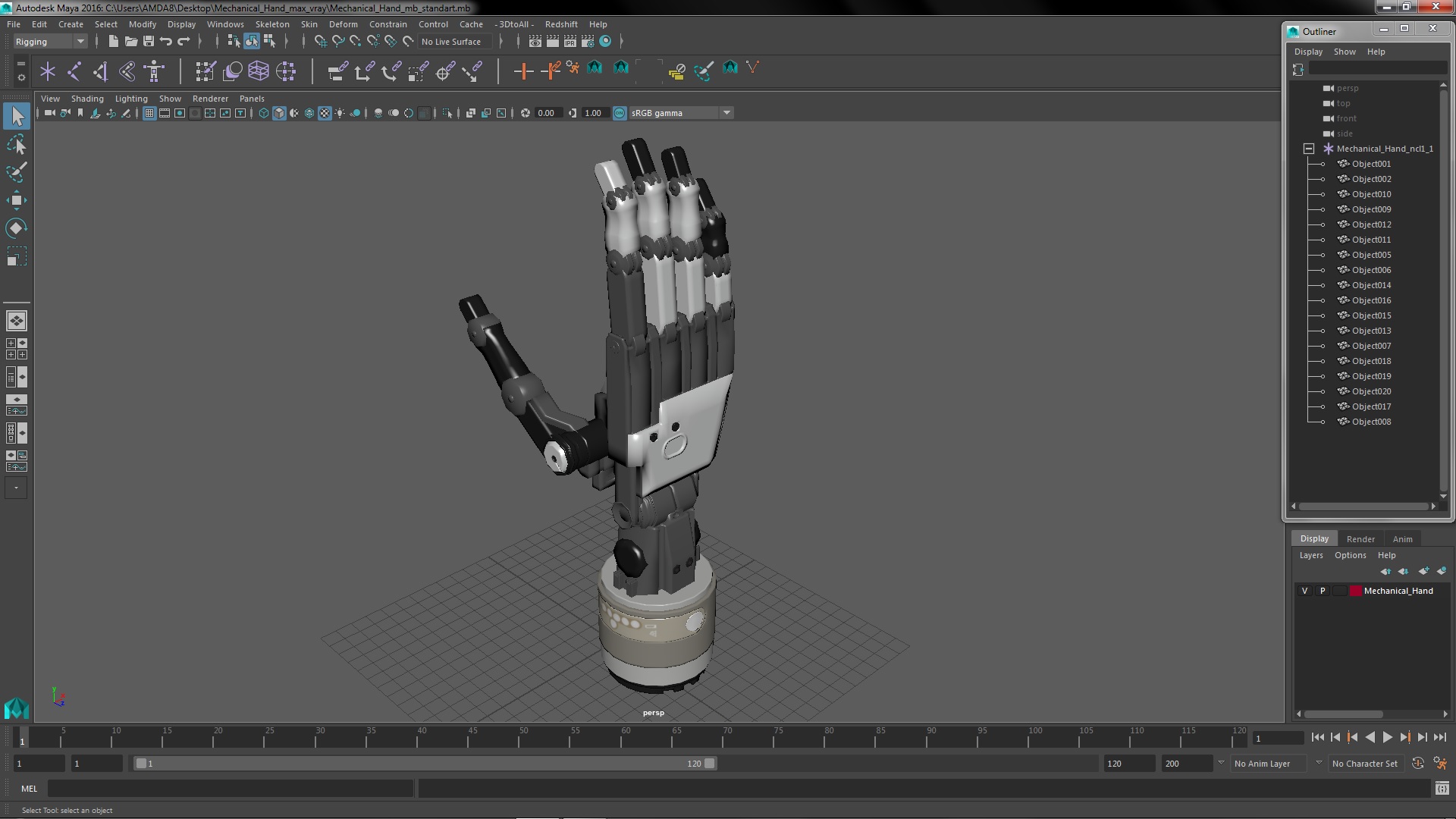The width and height of the screenshot is (1456, 819).
Task: Step forward one key
Action: (1404, 737)
